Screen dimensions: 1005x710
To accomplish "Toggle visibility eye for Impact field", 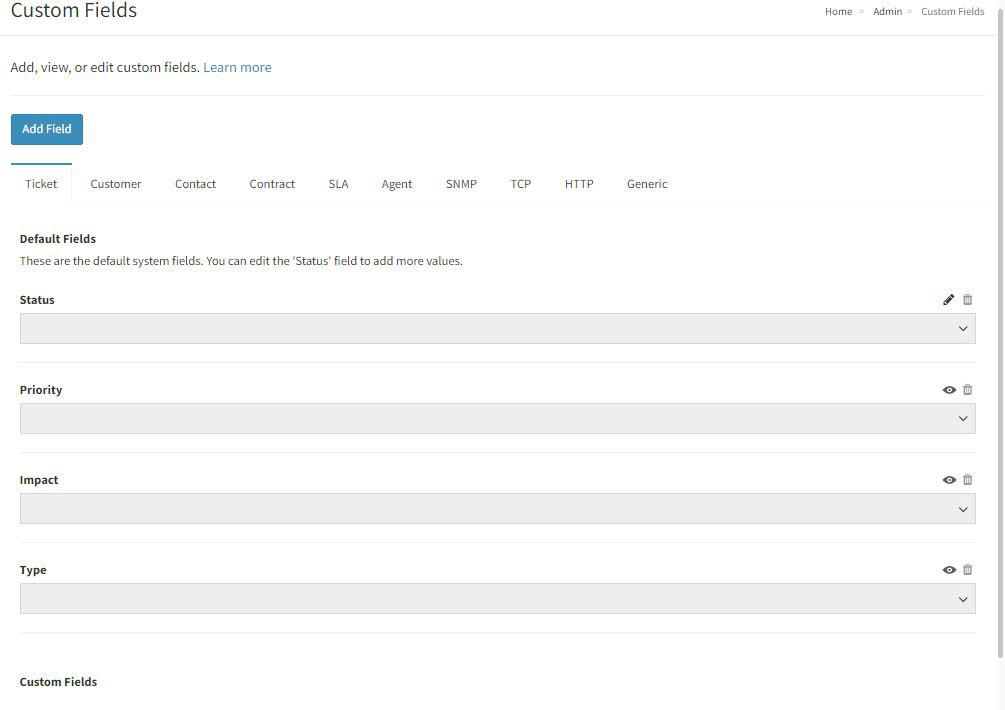I will [949, 480].
